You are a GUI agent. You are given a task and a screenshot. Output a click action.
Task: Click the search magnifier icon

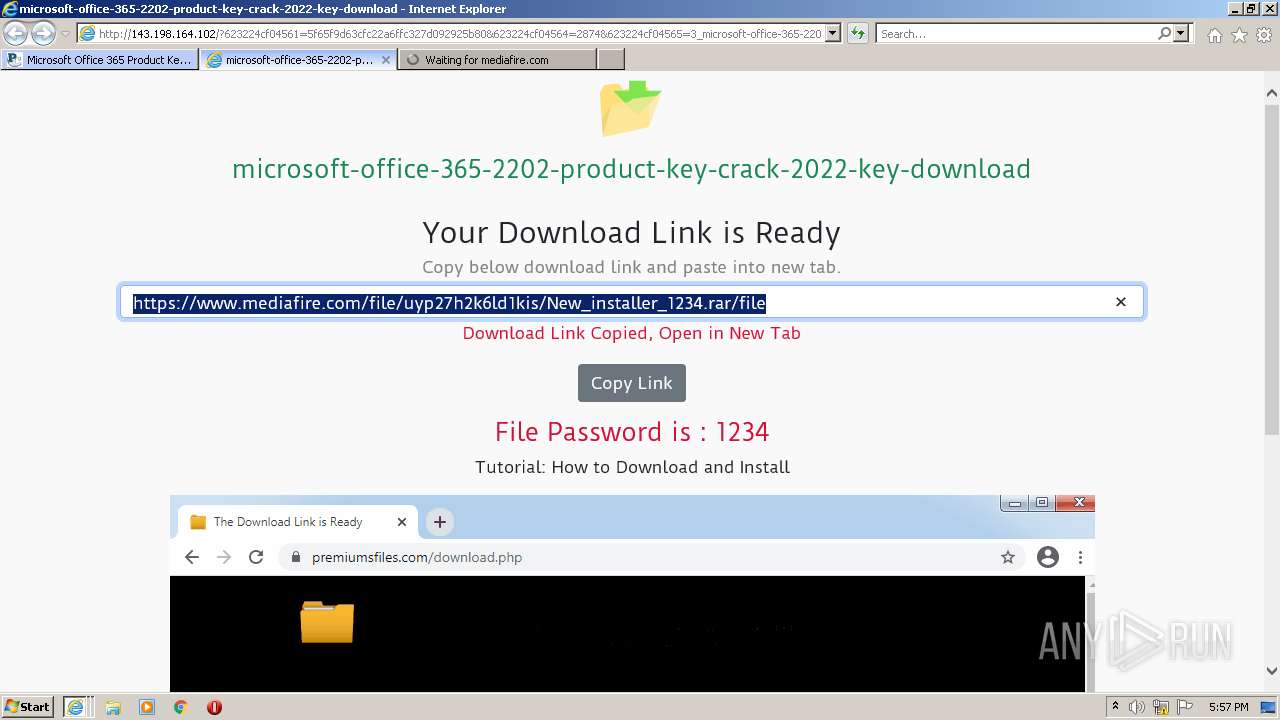(1164, 34)
